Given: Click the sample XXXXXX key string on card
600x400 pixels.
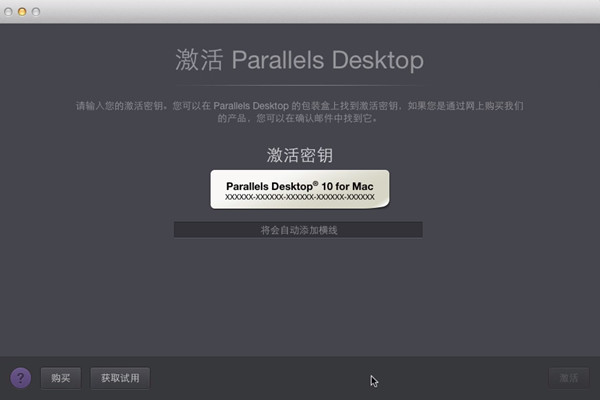Looking at the screenshot, I should 299,197.
